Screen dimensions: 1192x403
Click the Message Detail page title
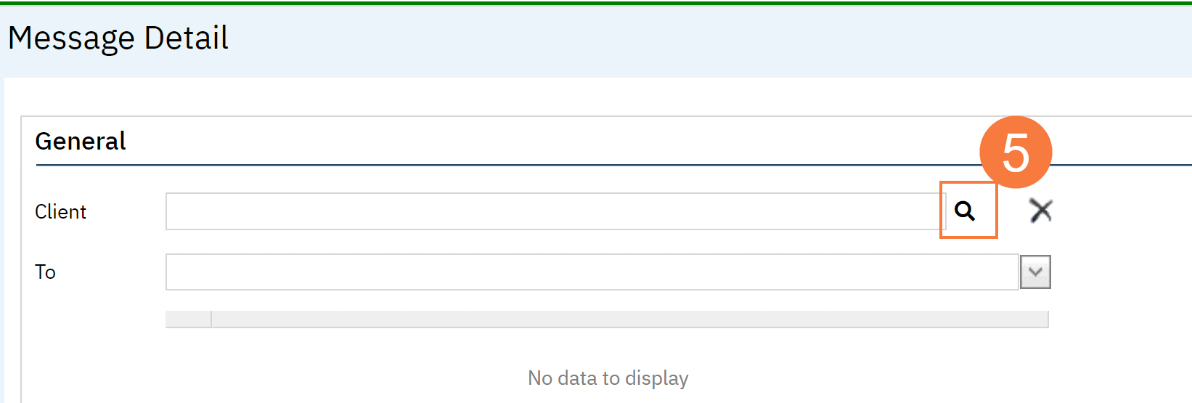pyautogui.click(x=118, y=38)
